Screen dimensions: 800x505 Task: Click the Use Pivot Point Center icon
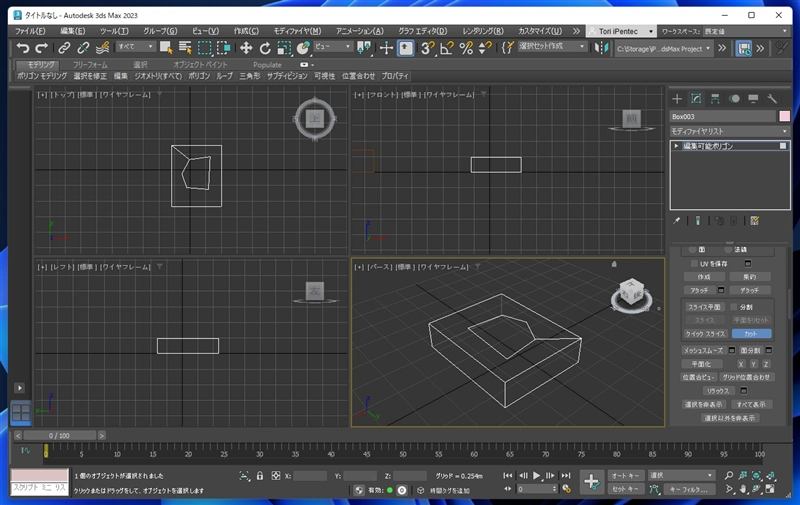[x=364, y=48]
